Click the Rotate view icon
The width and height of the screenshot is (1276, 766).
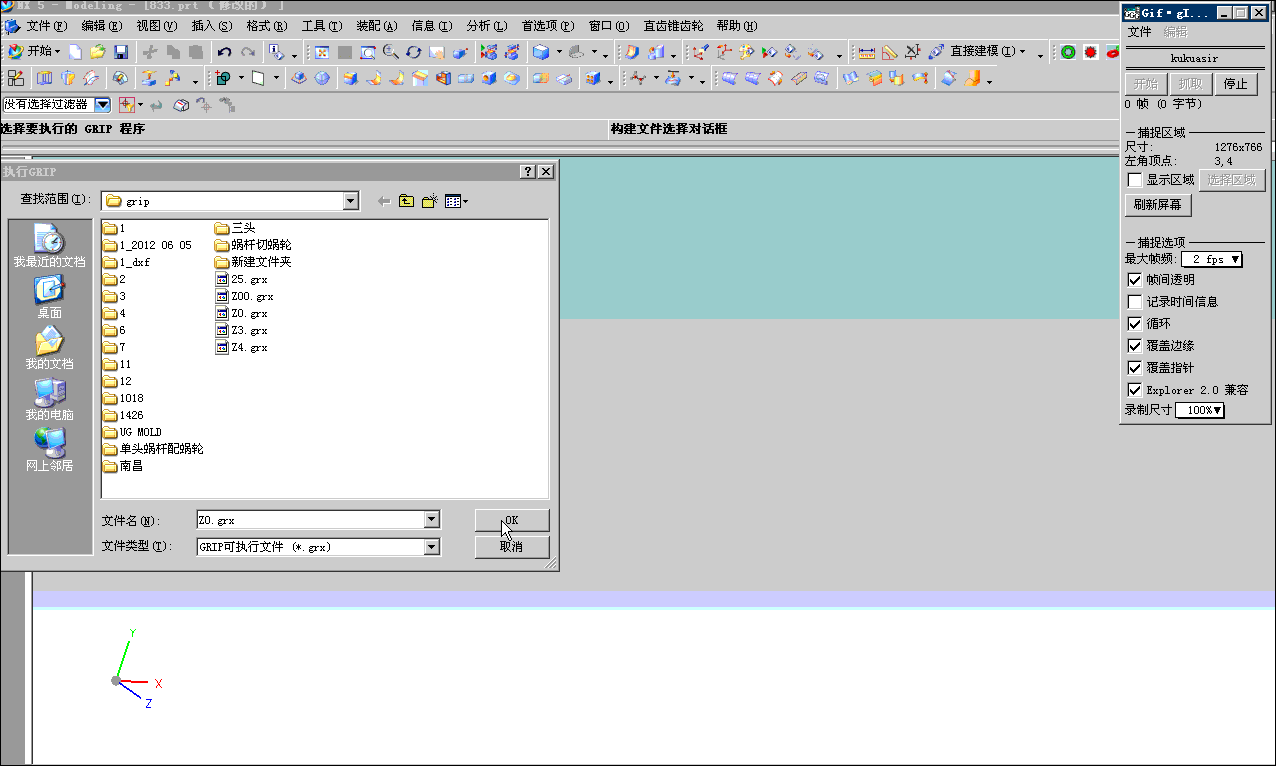click(x=414, y=51)
